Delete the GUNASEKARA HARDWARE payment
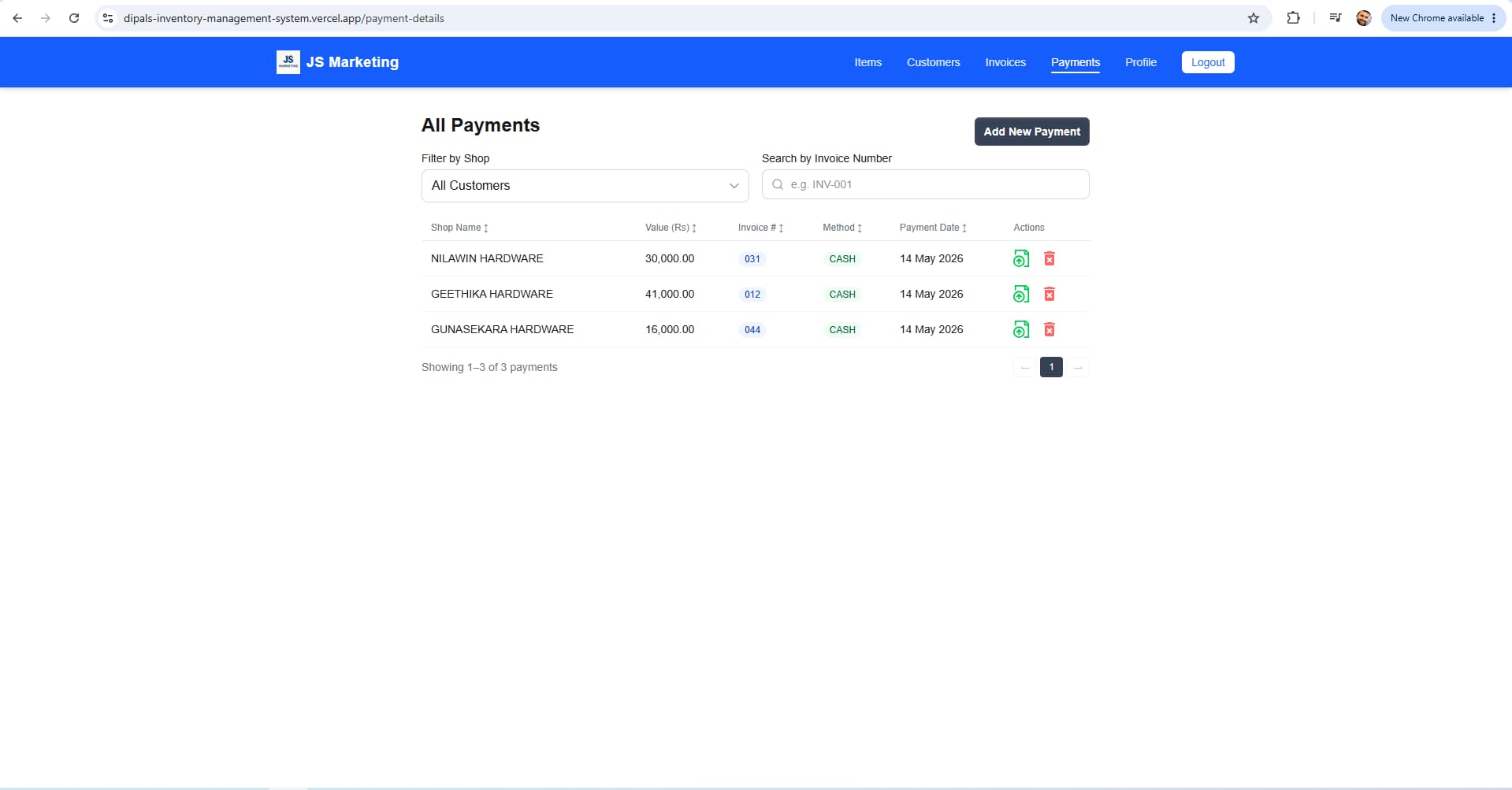 tap(1049, 329)
